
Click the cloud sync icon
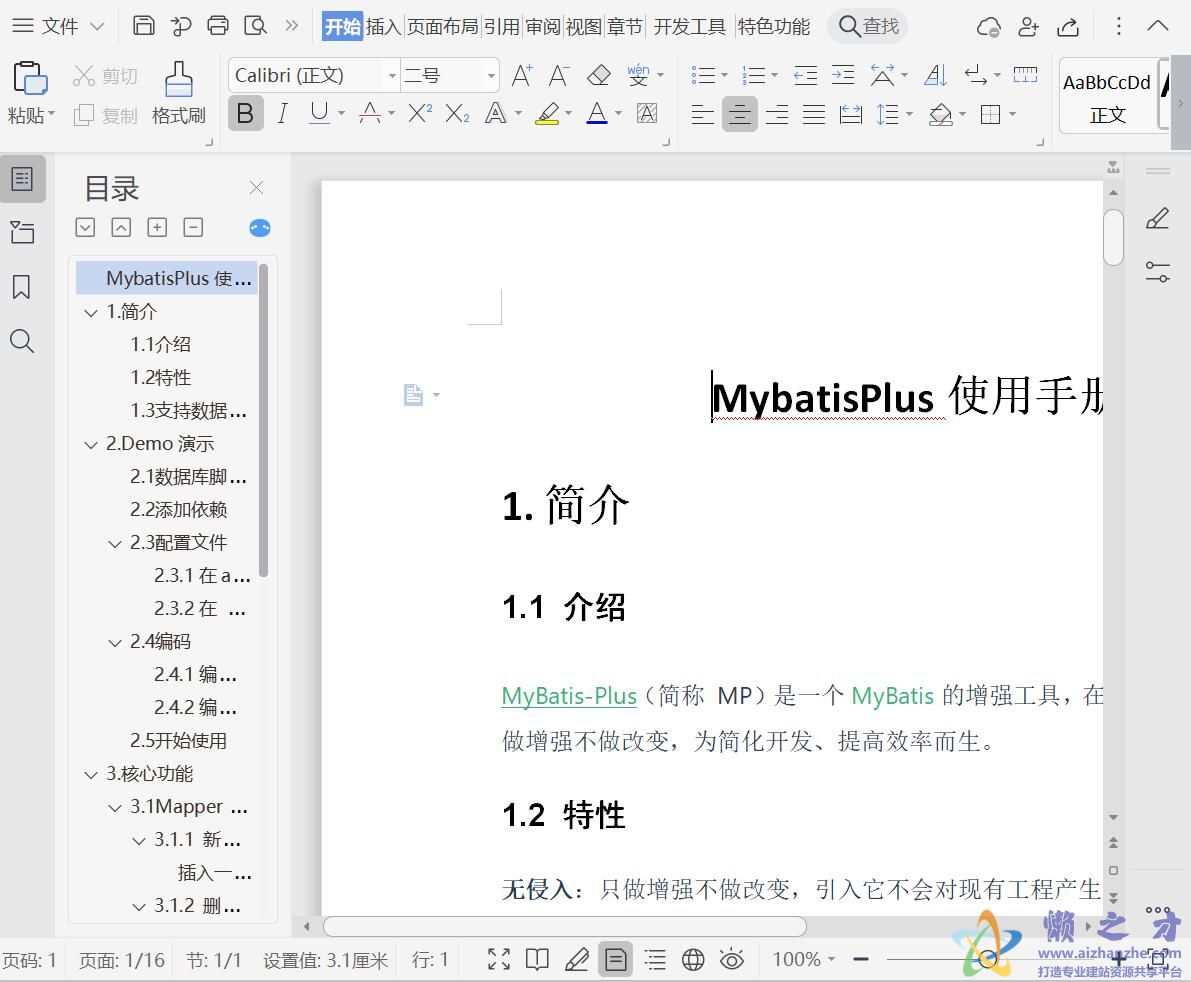tap(988, 27)
